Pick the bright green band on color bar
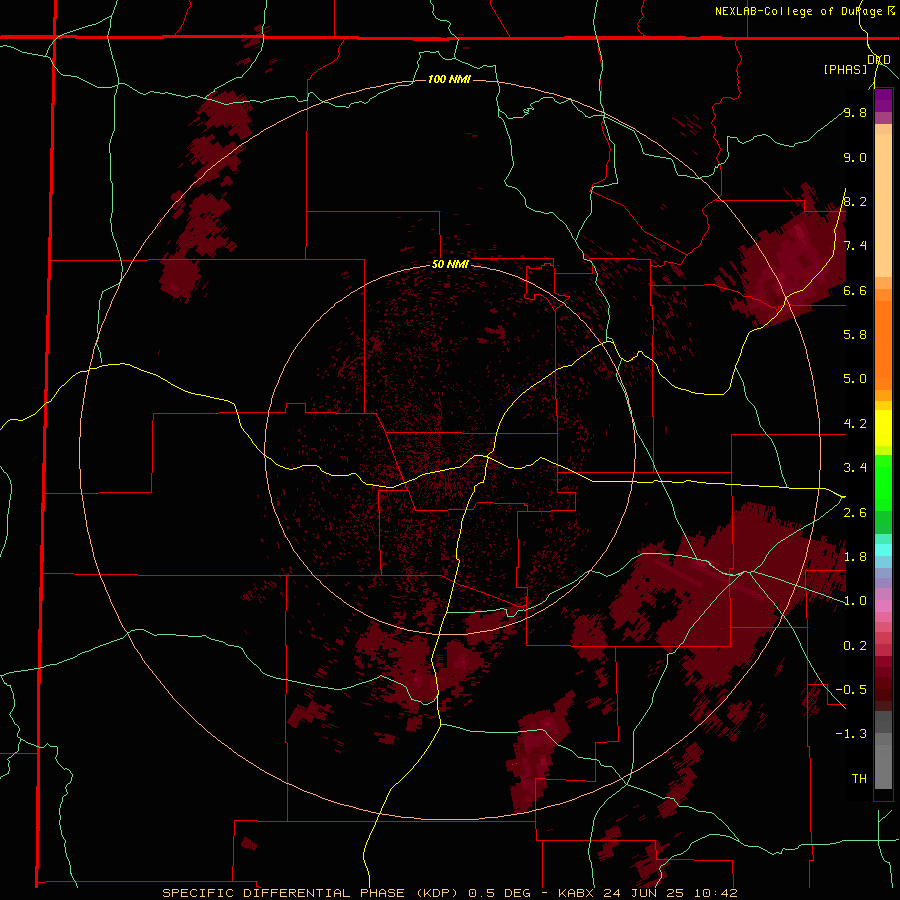900x900 pixels. coord(883,482)
